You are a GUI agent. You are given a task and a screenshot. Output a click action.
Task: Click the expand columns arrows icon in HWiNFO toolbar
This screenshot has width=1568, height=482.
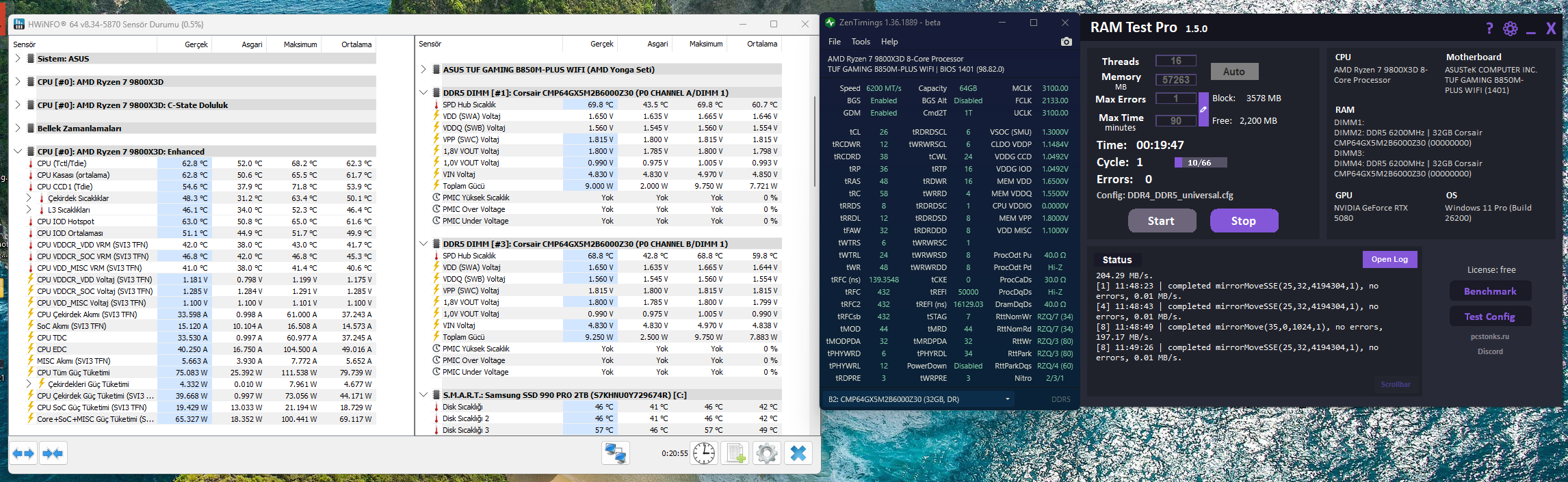pyautogui.click(x=23, y=453)
